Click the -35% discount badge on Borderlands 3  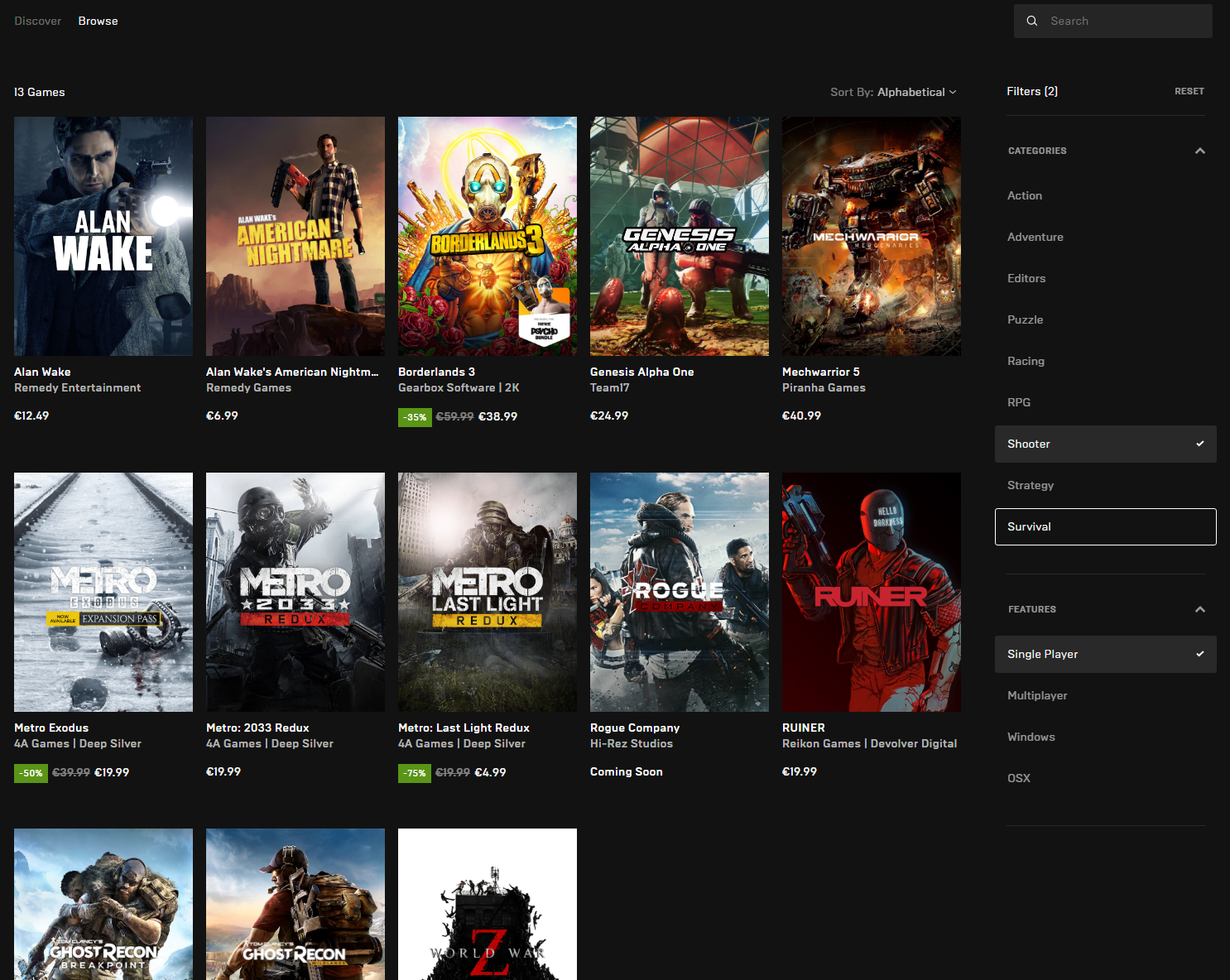pos(415,417)
